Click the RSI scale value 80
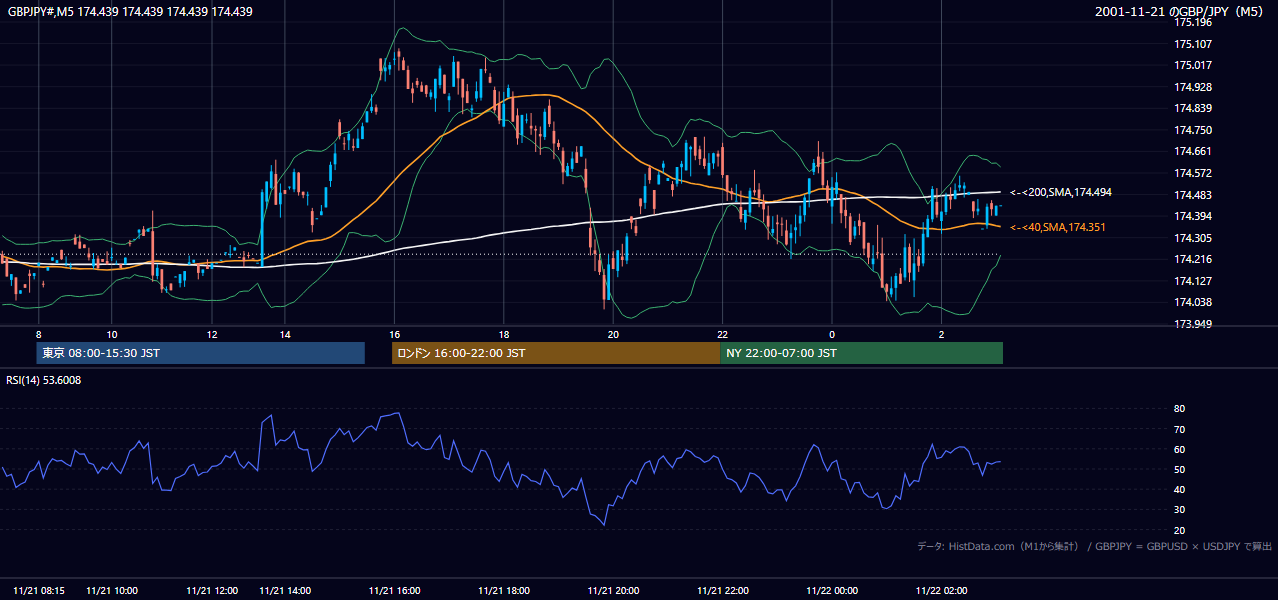Viewport: 1278px width, 600px height. tap(1180, 409)
